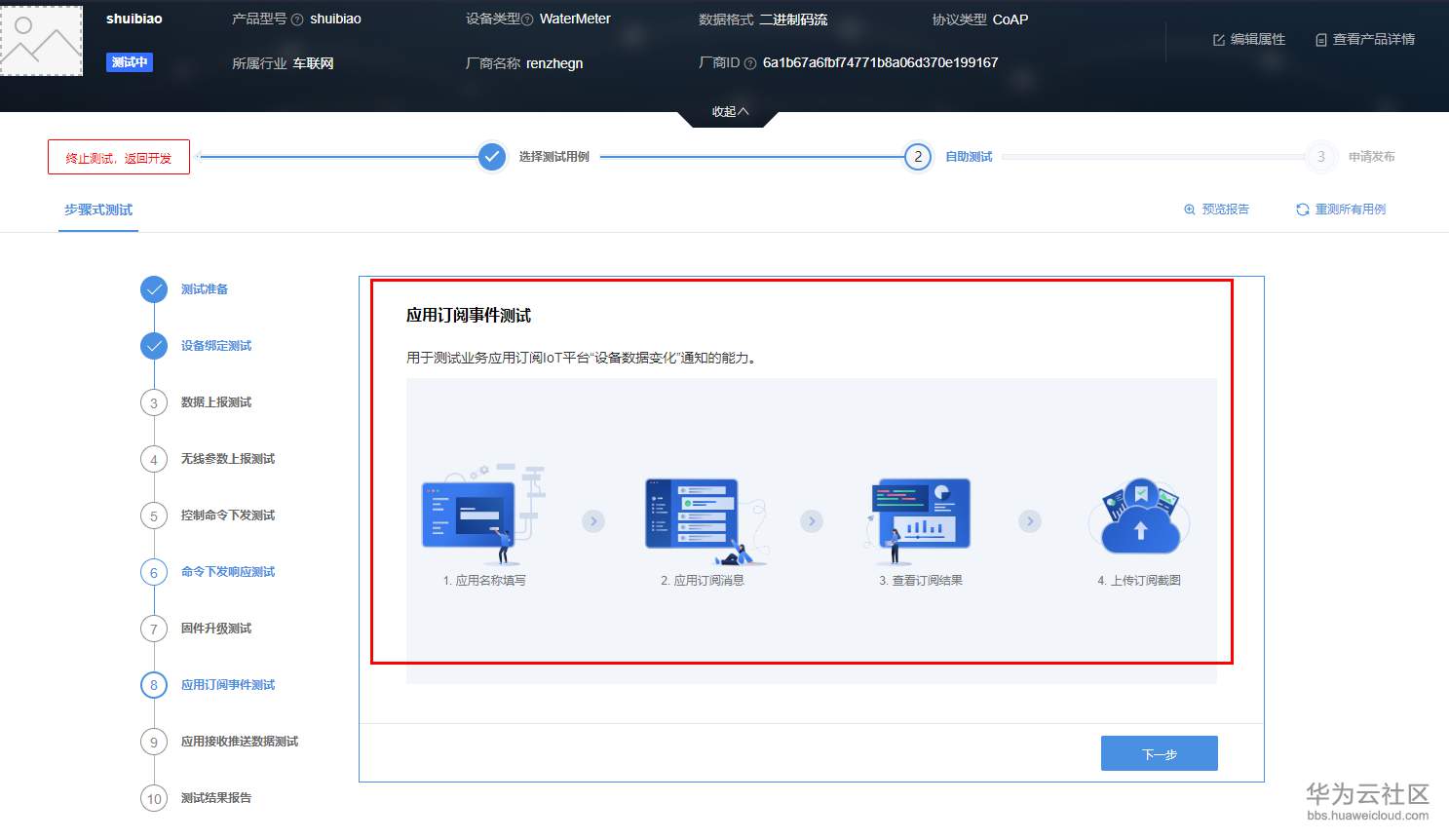Image resolution: width=1449 pixels, height=840 pixels.
Task: Select step 8 应用订阅事件测试
Action: tap(210, 685)
